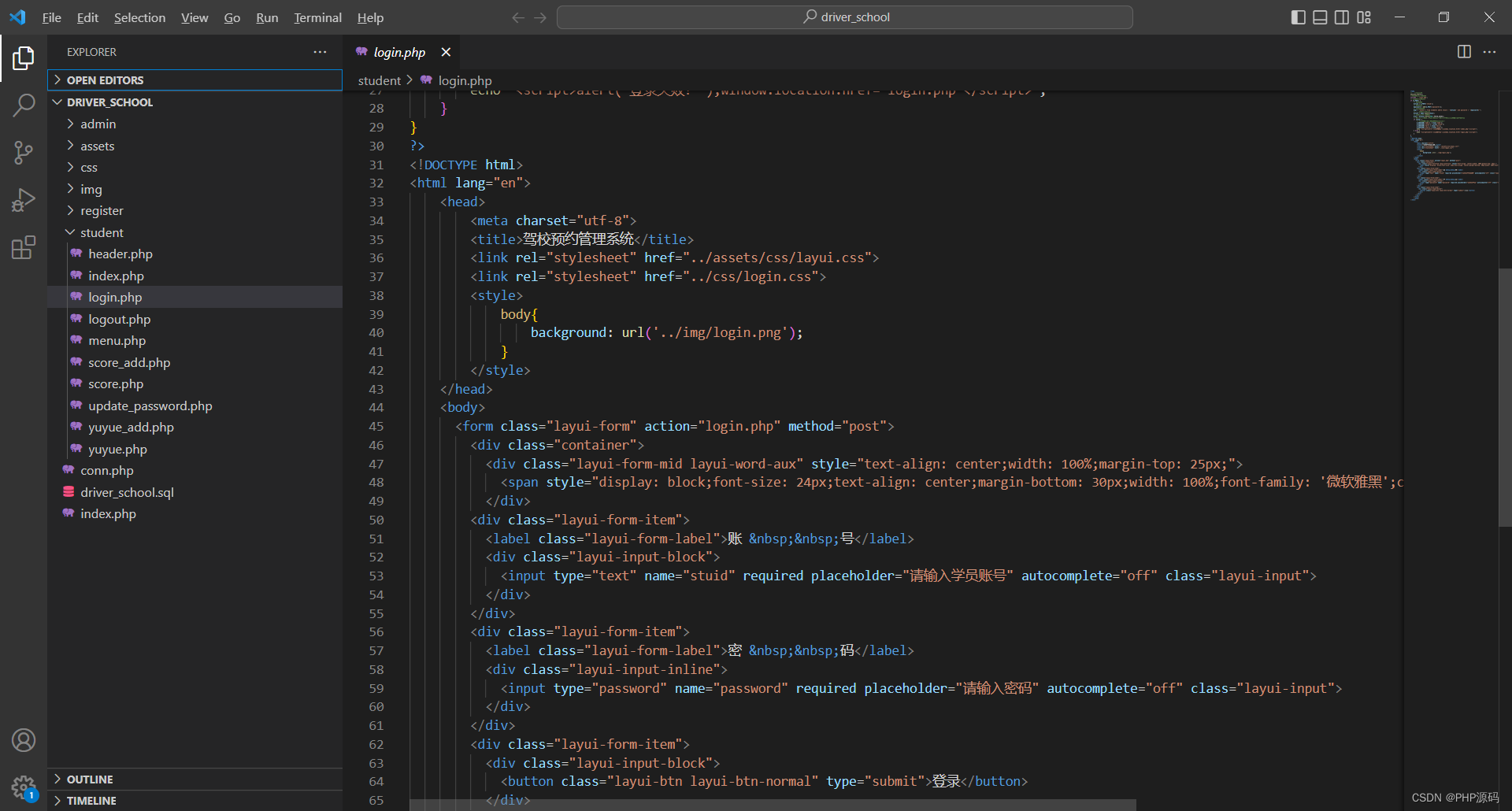Open the Help menu
The width and height of the screenshot is (1512, 811).
pos(370,17)
